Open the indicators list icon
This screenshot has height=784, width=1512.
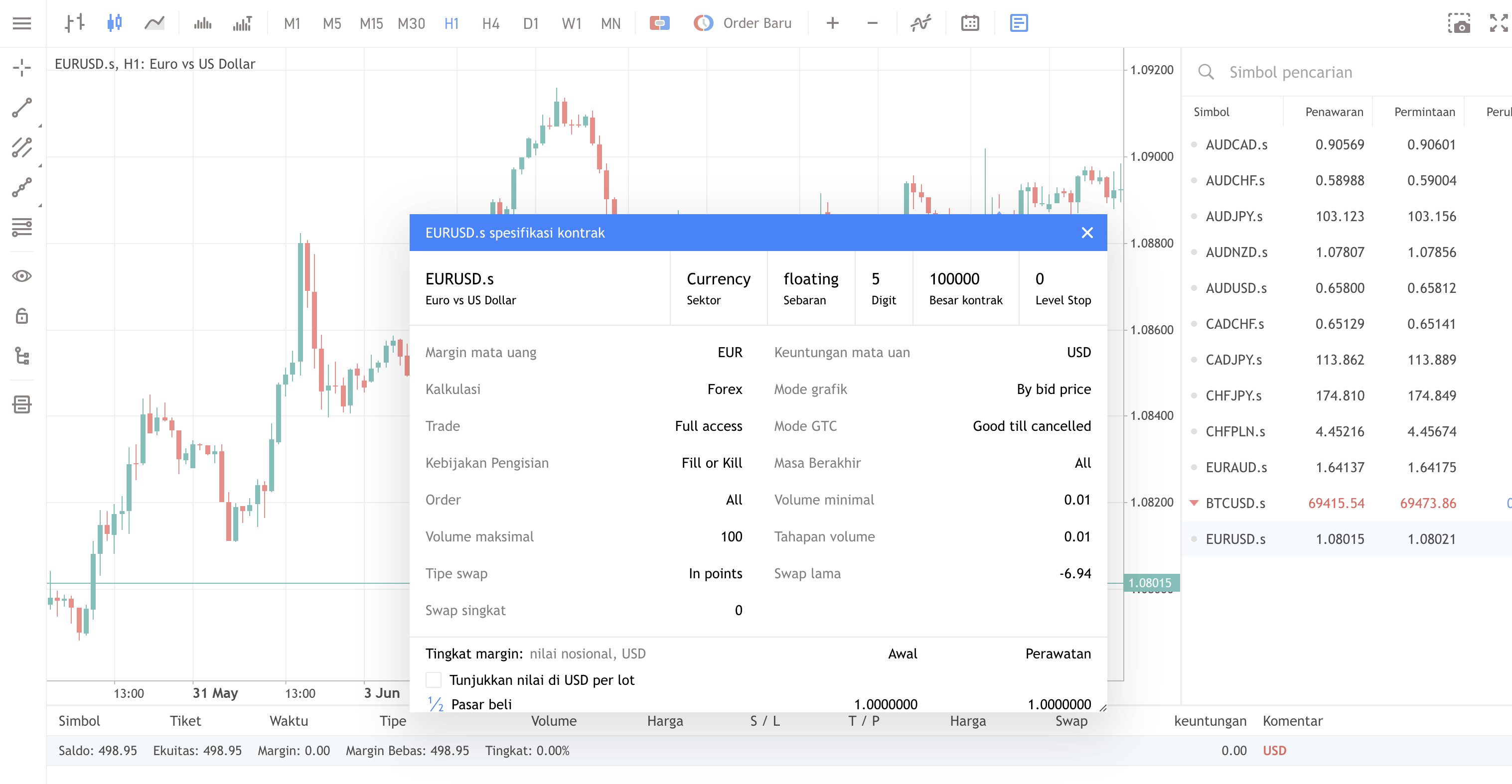[x=920, y=23]
